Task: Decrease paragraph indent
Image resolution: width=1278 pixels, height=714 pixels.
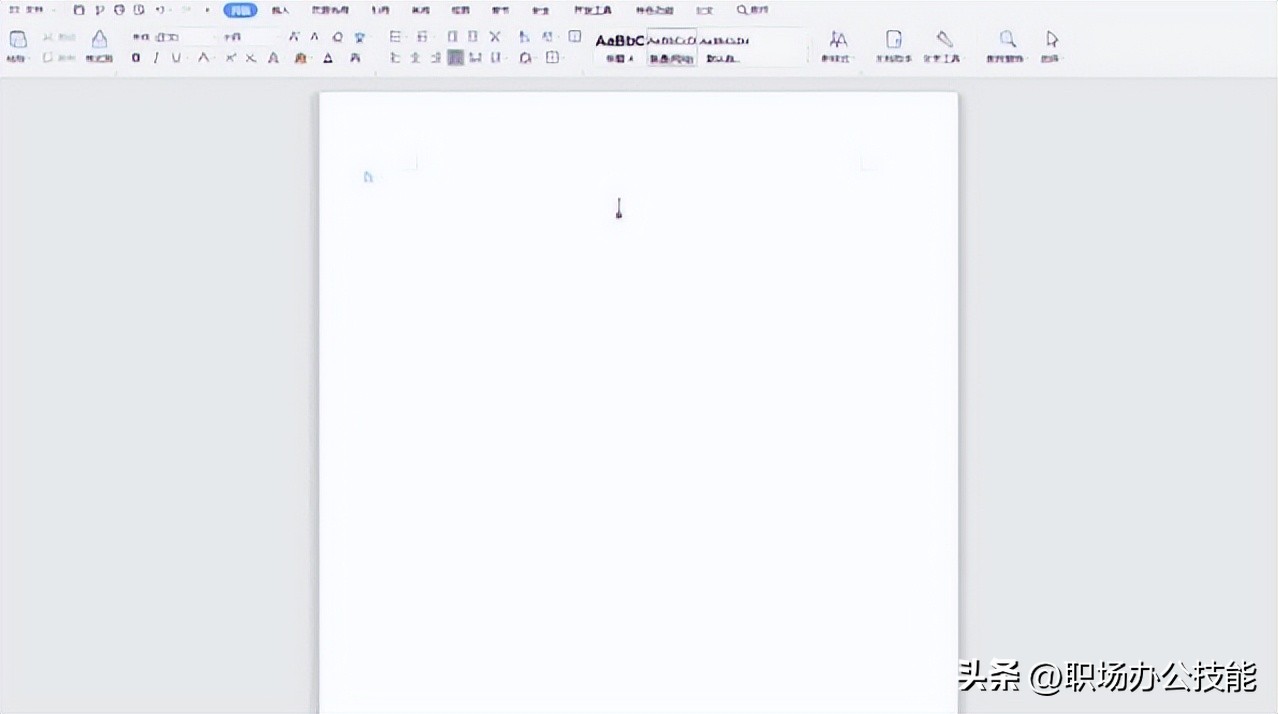Action: pyautogui.click(x=452, y=37)
